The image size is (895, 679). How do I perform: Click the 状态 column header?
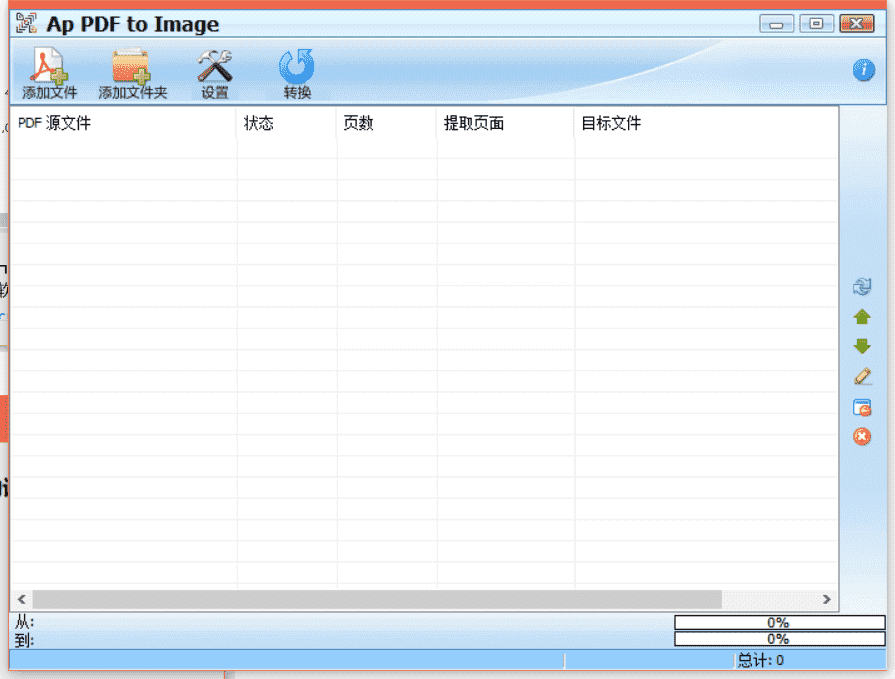click(x=287, y=123)
